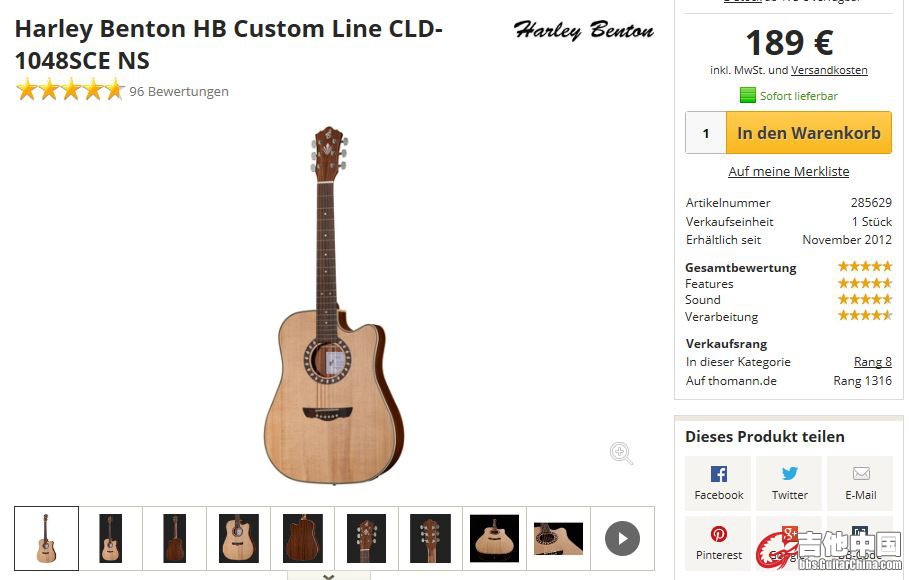This screenshot has width=909, height=580.
Task: Click the Harley Benton brand logo
Action: 584,30
